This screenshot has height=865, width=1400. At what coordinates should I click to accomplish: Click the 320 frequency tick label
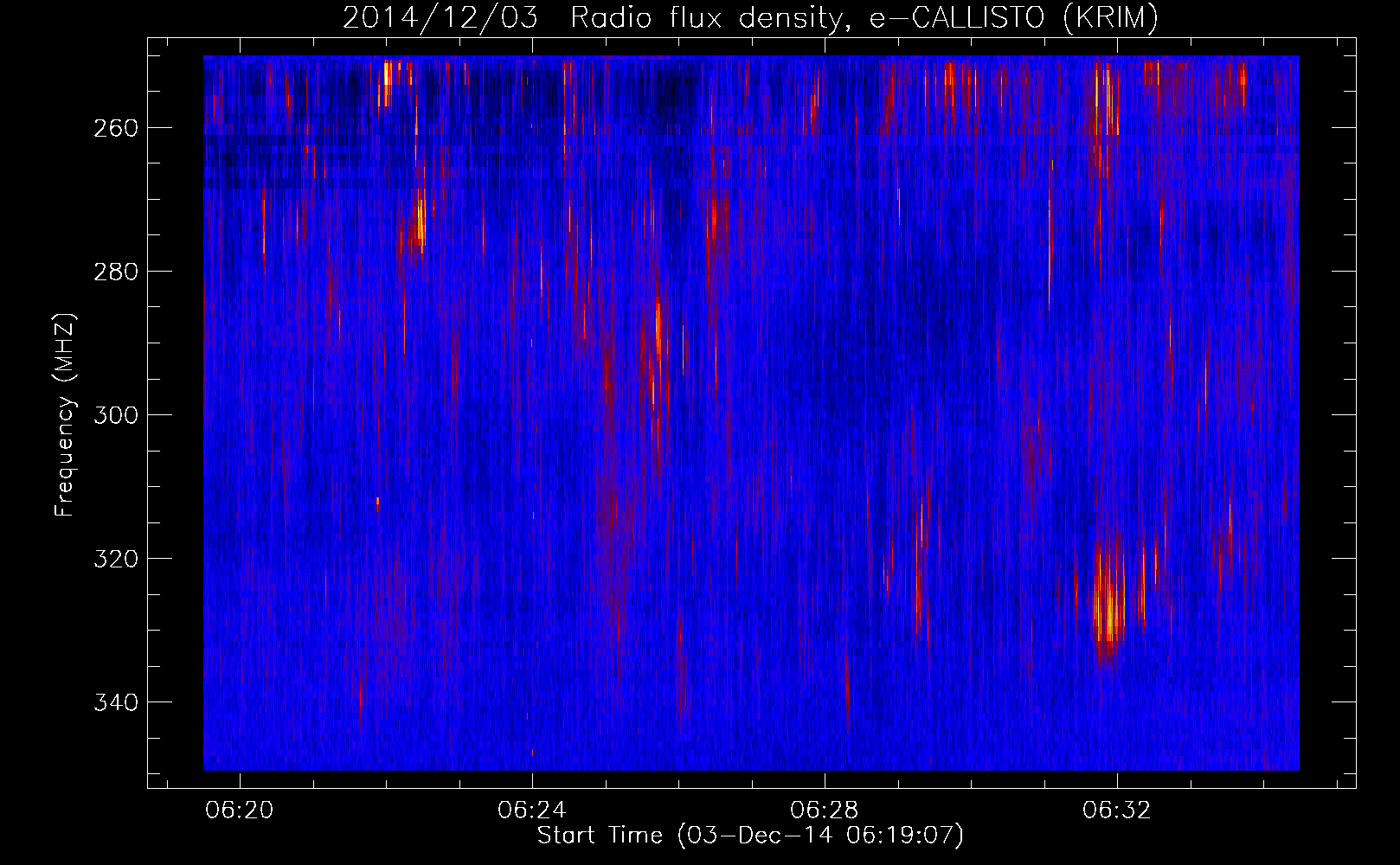pyautogui.click(x=115, y=559)
